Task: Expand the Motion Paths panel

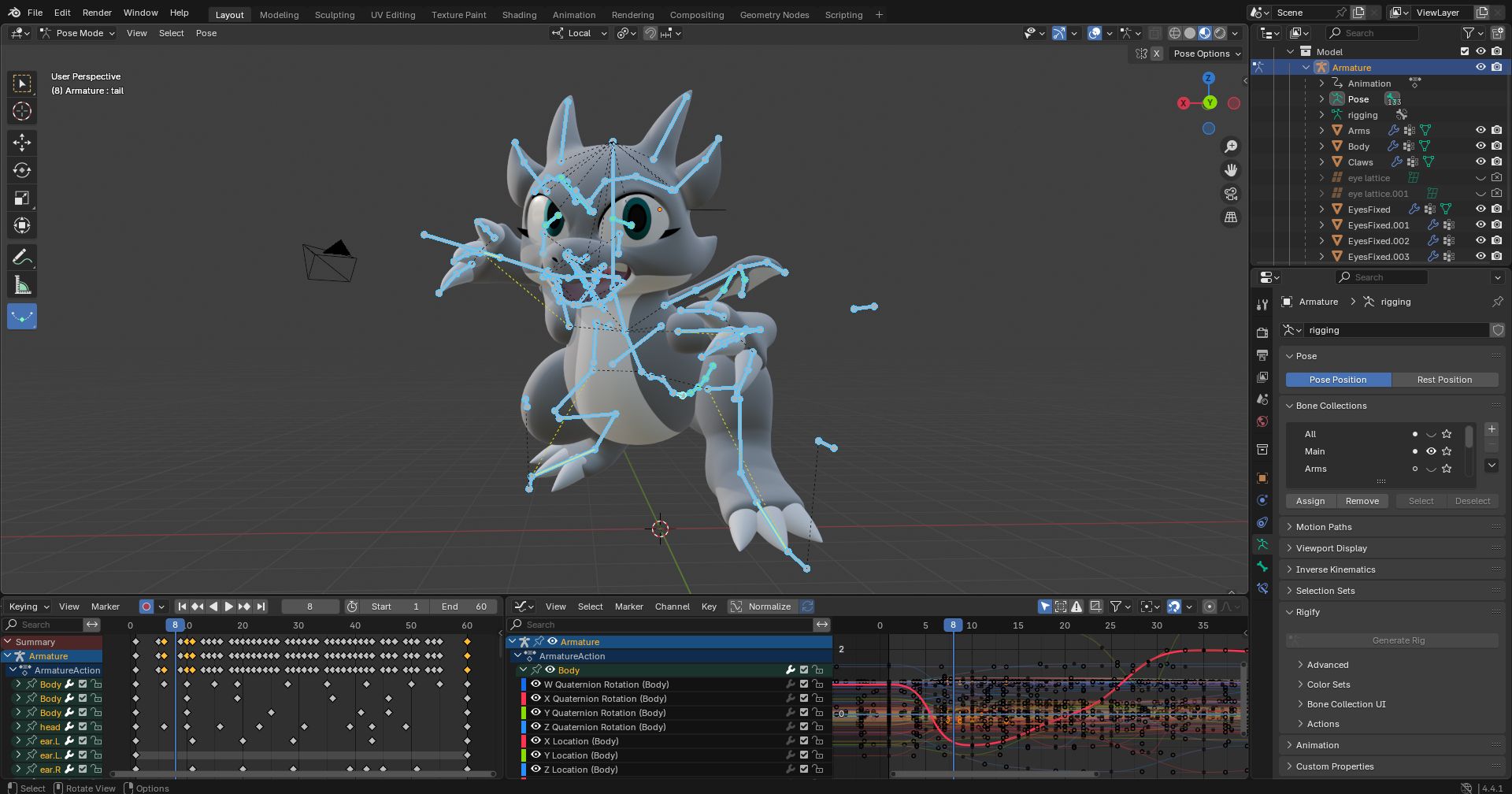Action: 1323,527
